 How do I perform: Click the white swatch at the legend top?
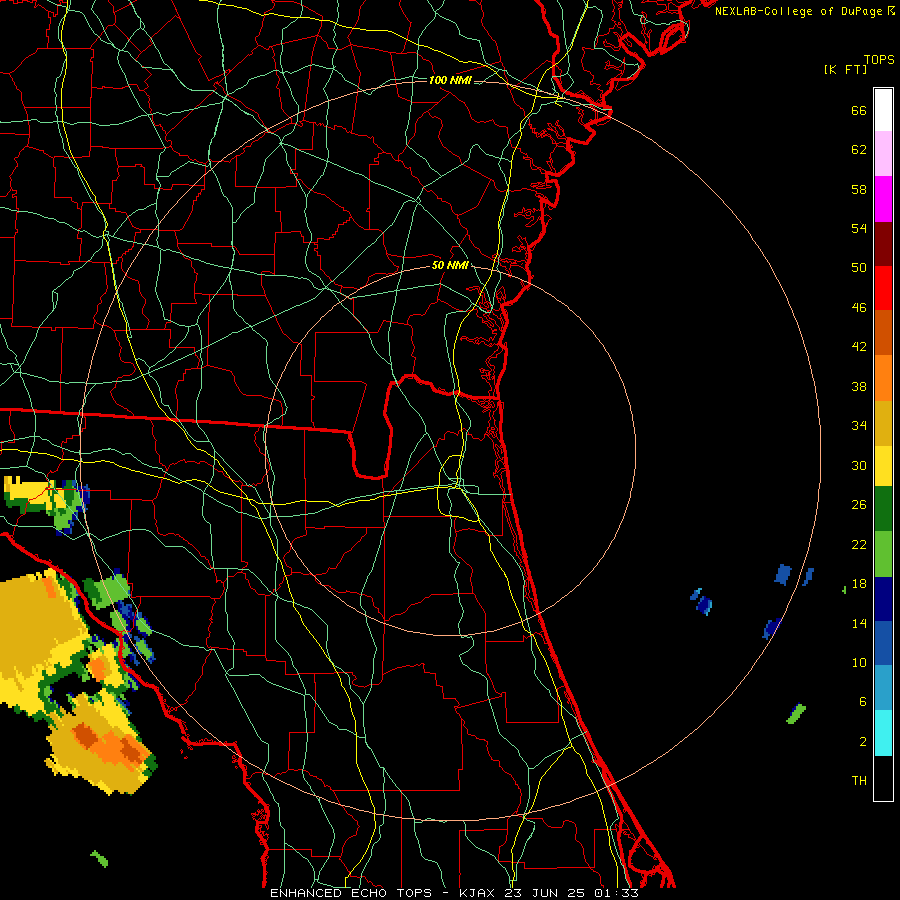pos(883,110)
